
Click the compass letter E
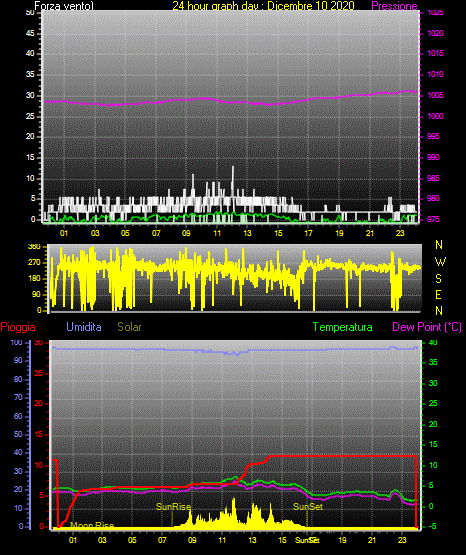438,295
